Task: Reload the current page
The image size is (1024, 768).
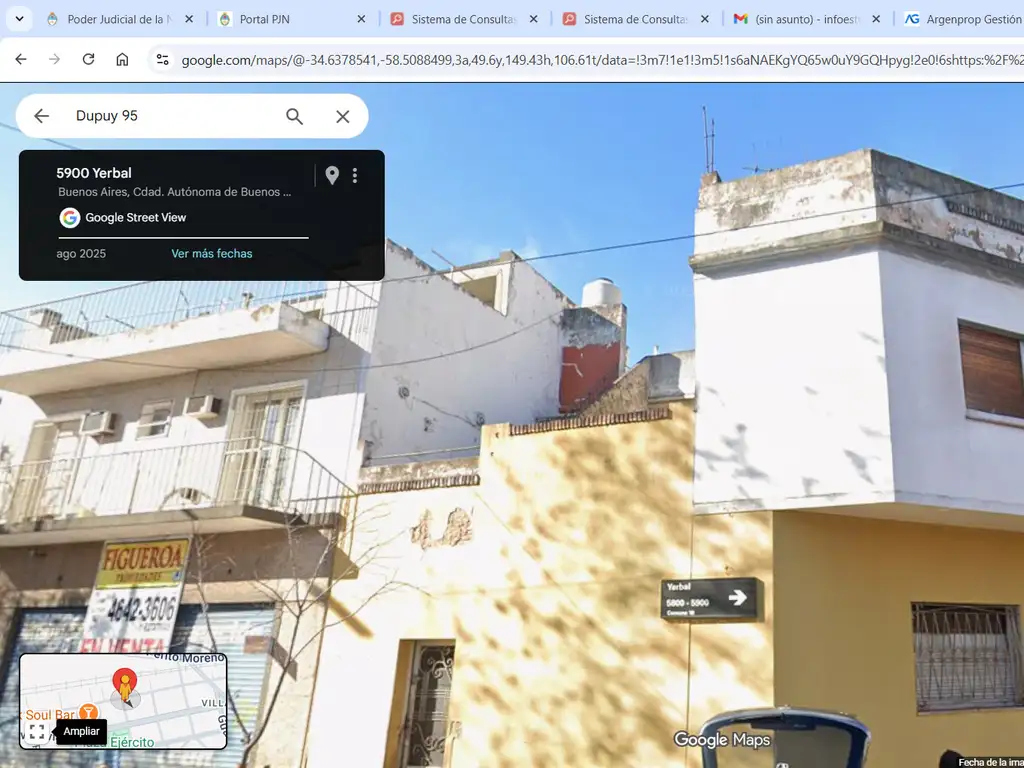Action: point(88,59)
